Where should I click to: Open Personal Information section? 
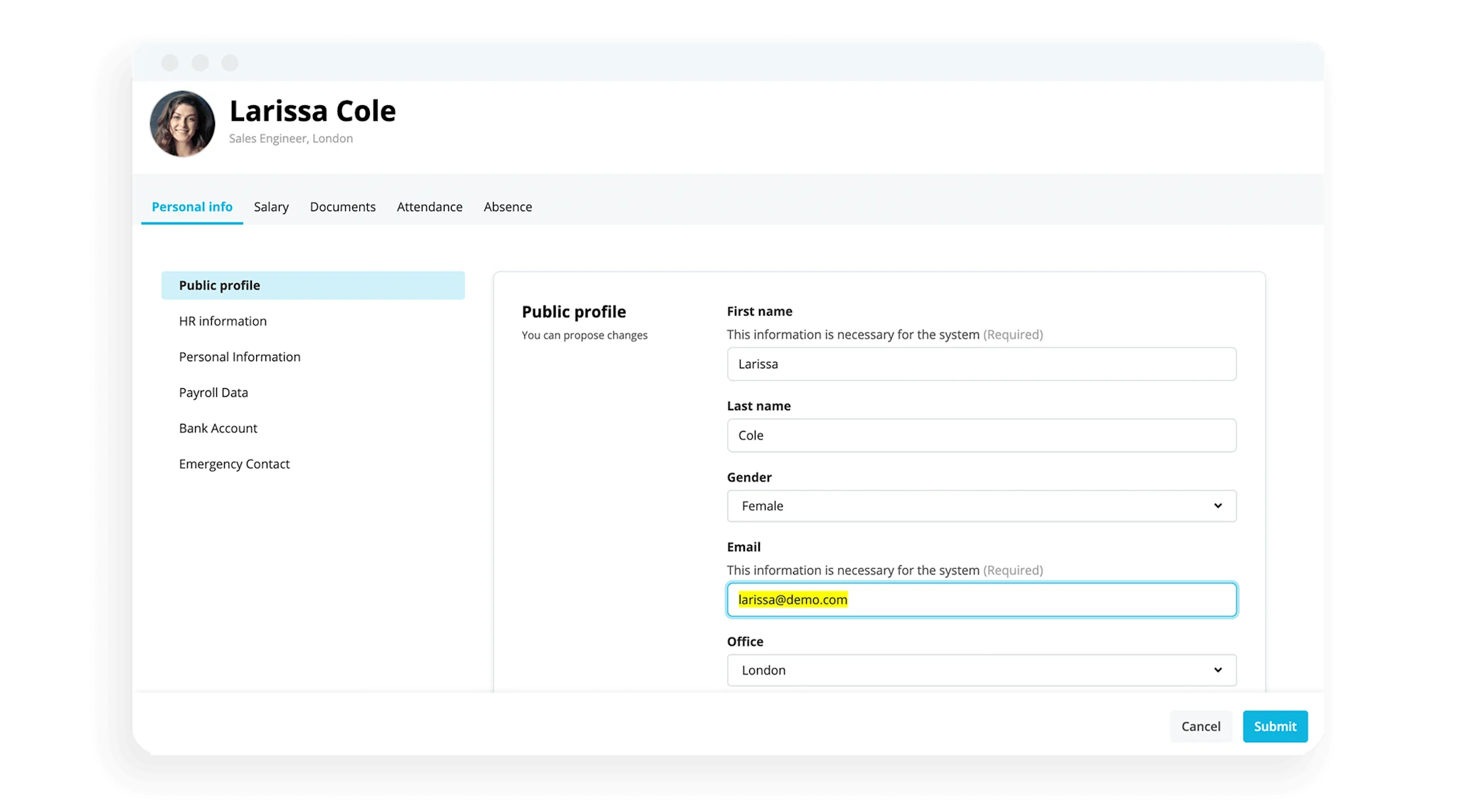tap(239, 357)
